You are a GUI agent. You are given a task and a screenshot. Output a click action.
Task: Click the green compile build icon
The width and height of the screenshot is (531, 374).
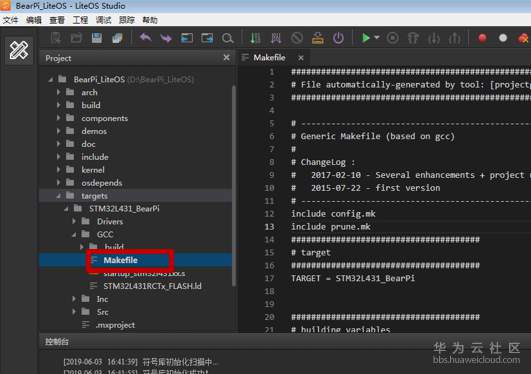click(255, 38)
